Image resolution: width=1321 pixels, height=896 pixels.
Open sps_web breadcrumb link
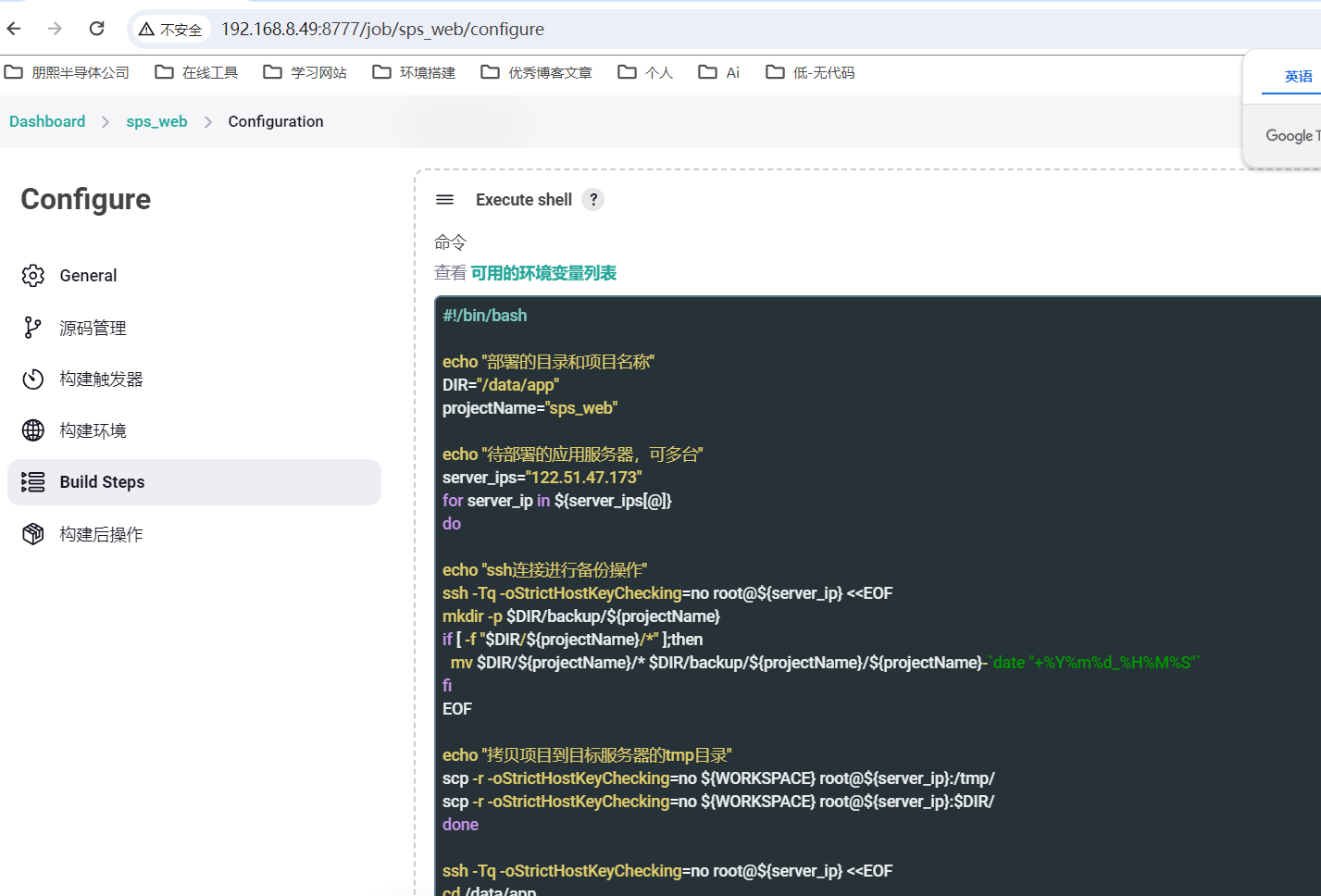coord(157,121)
